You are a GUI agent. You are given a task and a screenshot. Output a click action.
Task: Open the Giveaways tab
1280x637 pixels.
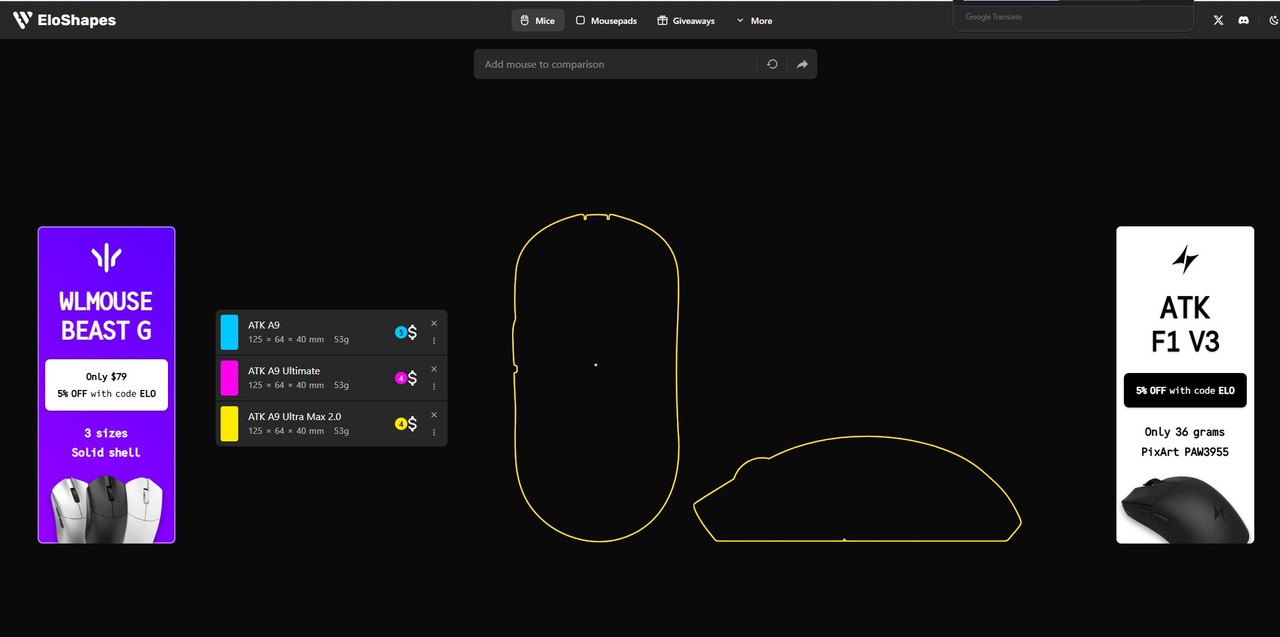(x=686, y=20)
